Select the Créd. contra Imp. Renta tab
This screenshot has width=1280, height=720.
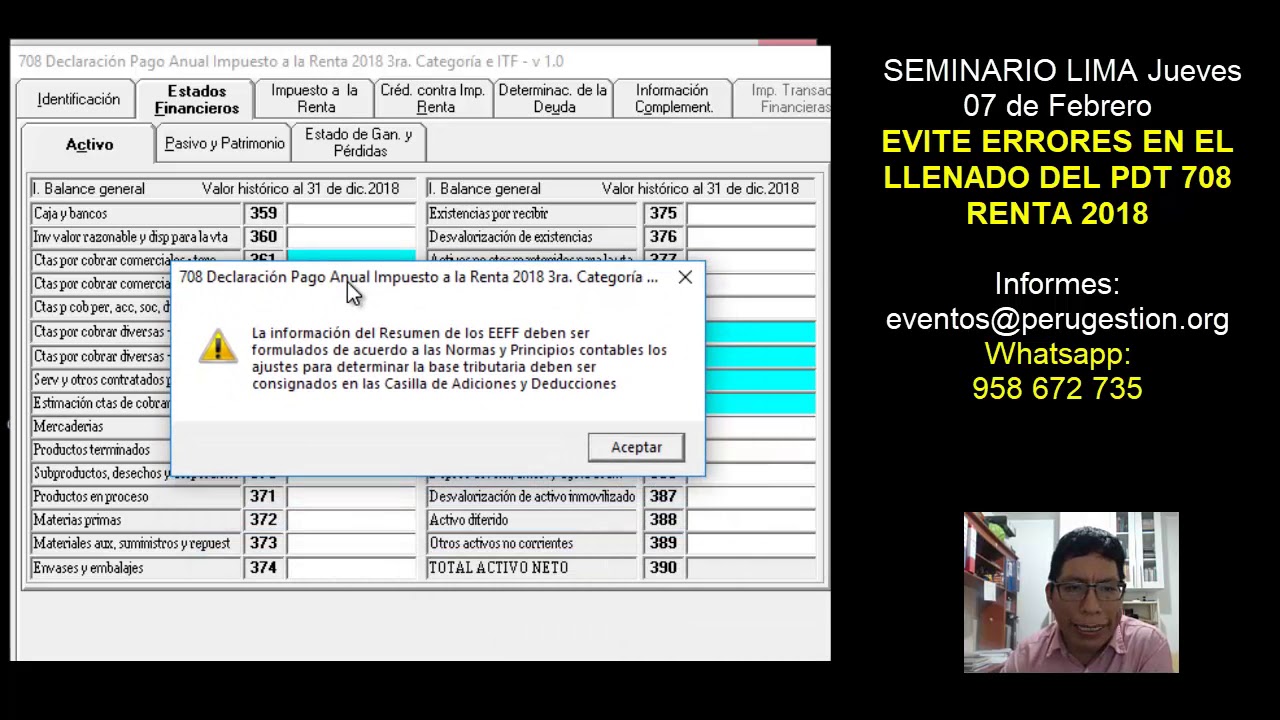pyautogui.click(x=433, y=98)
